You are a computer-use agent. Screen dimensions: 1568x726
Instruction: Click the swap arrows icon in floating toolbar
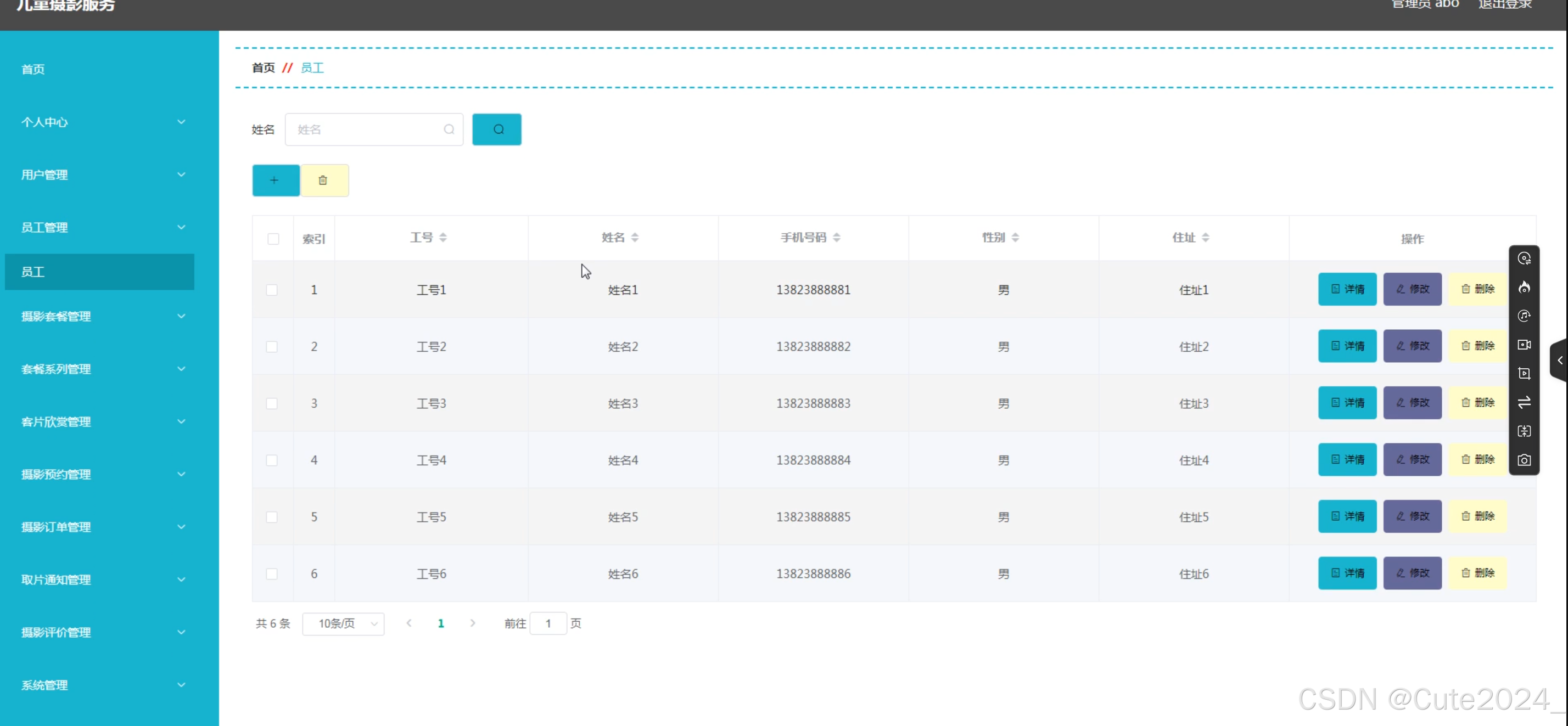1524,403
